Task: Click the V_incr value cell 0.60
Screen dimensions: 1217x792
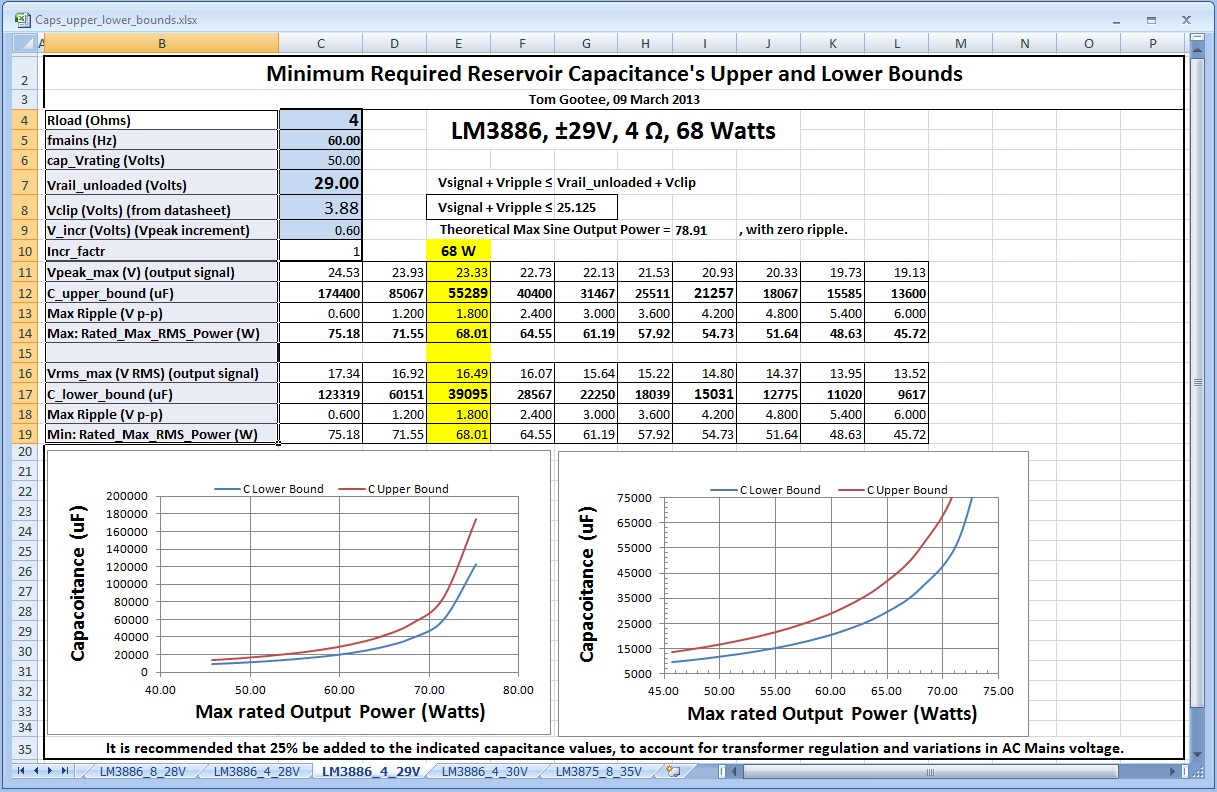Action: coord(320,230)
